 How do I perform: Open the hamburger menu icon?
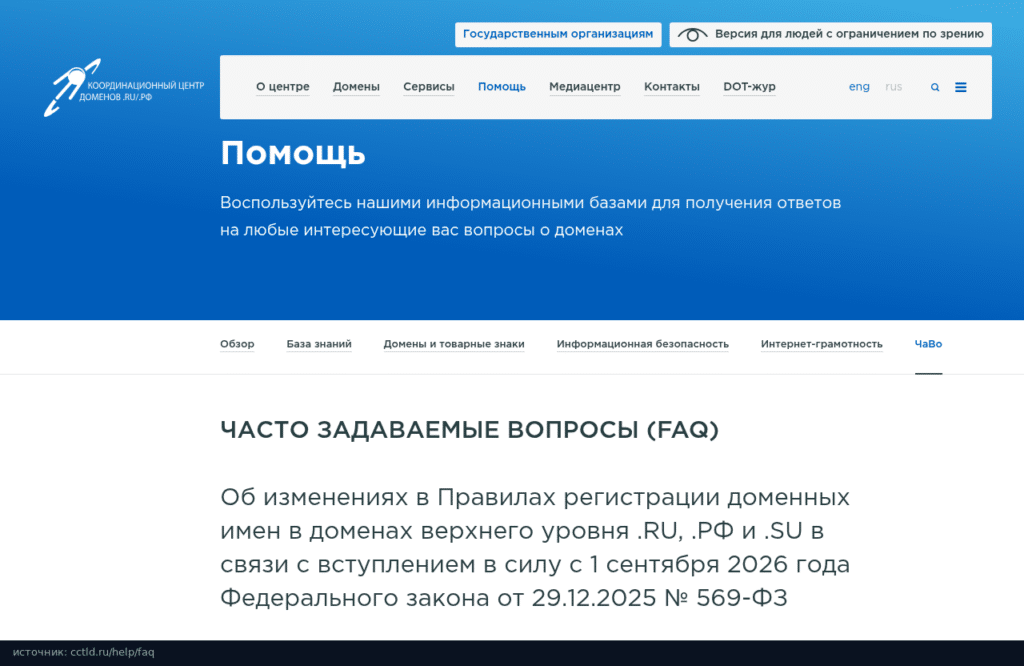pos(961,87)
